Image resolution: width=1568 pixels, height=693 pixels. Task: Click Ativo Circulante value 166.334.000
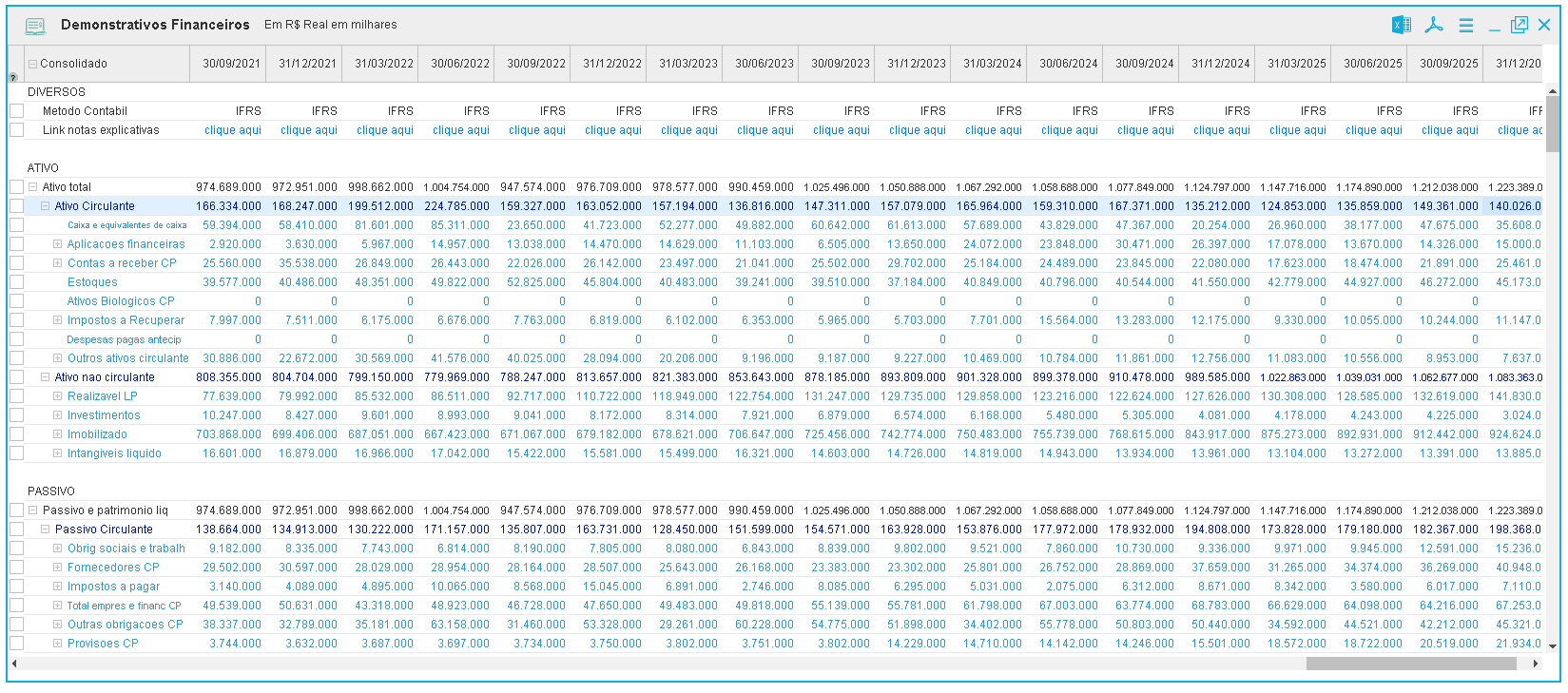228,206
